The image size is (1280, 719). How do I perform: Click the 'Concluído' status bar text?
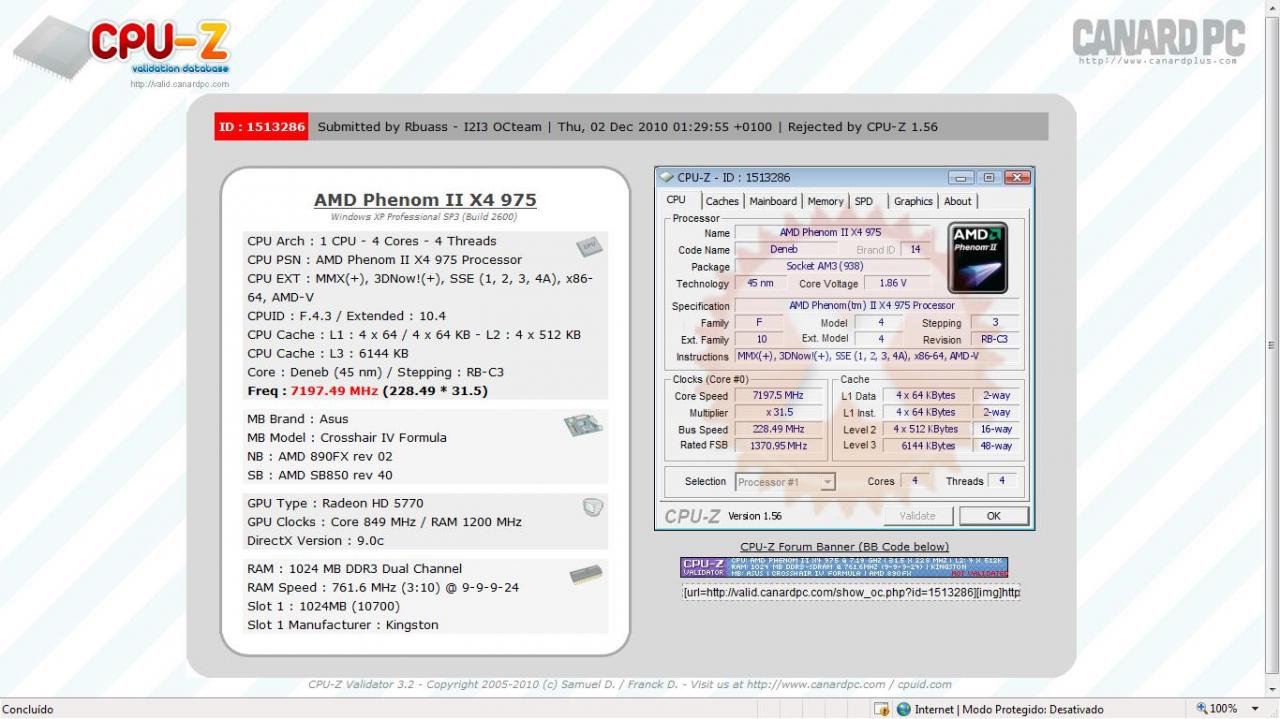click(29, 709)
